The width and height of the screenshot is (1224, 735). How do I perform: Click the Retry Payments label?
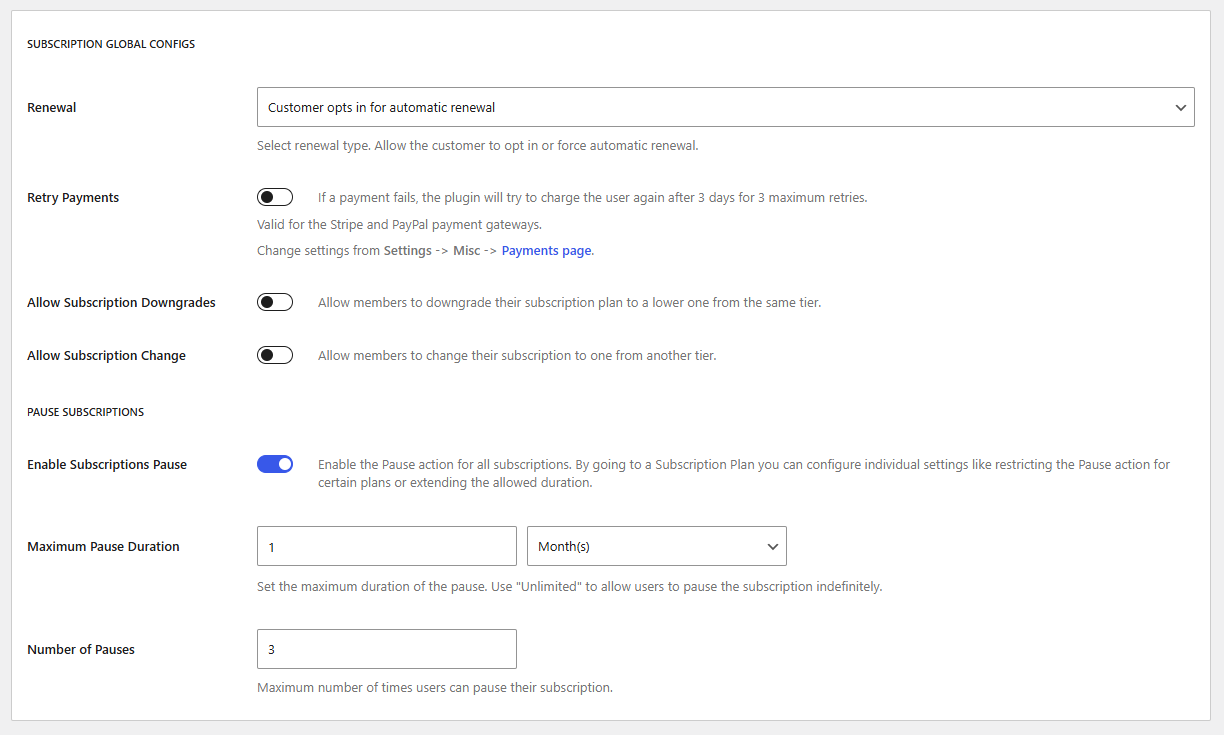[73, 197]
